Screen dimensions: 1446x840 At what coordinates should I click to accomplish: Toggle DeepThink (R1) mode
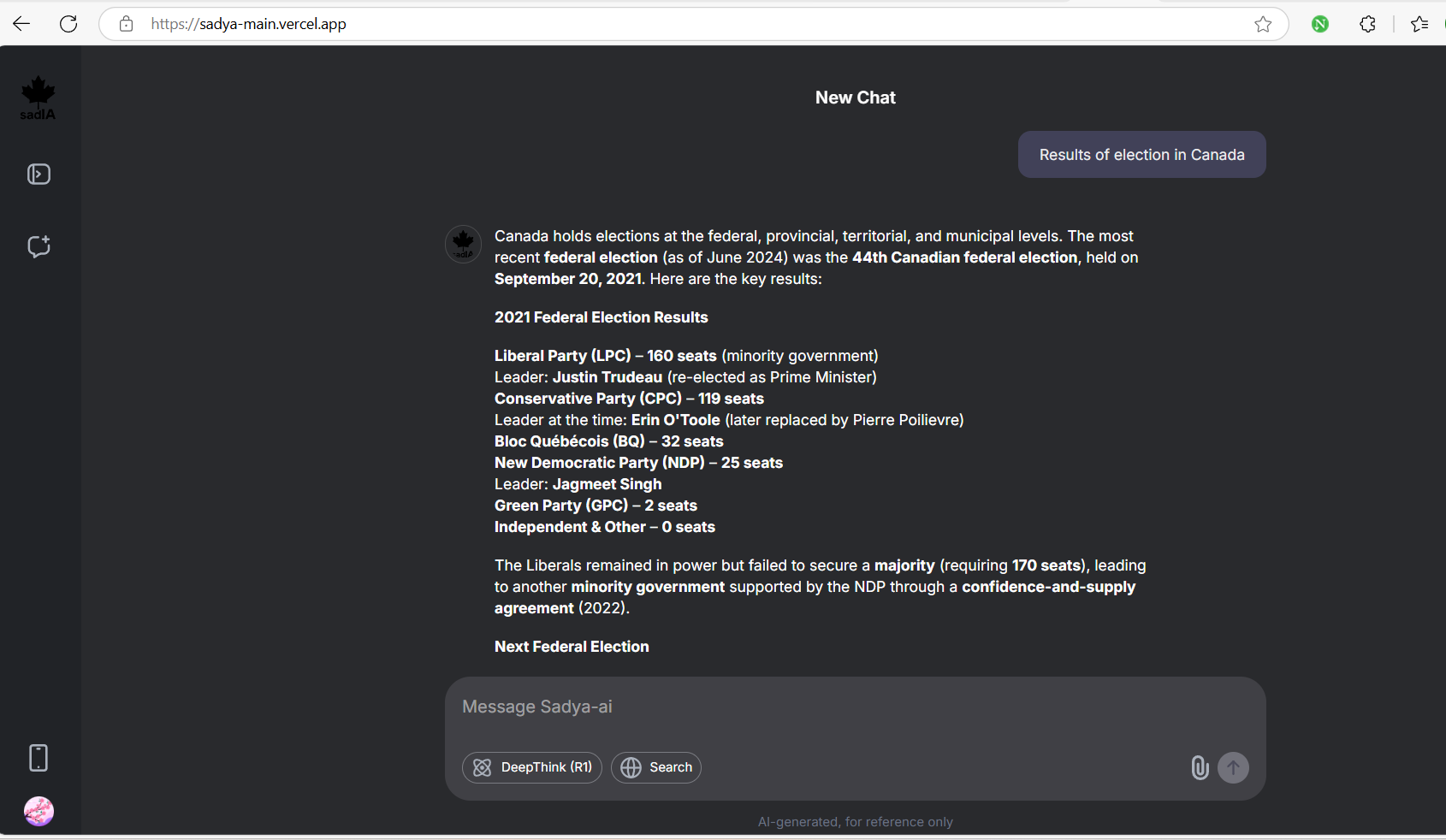[532, 767]
